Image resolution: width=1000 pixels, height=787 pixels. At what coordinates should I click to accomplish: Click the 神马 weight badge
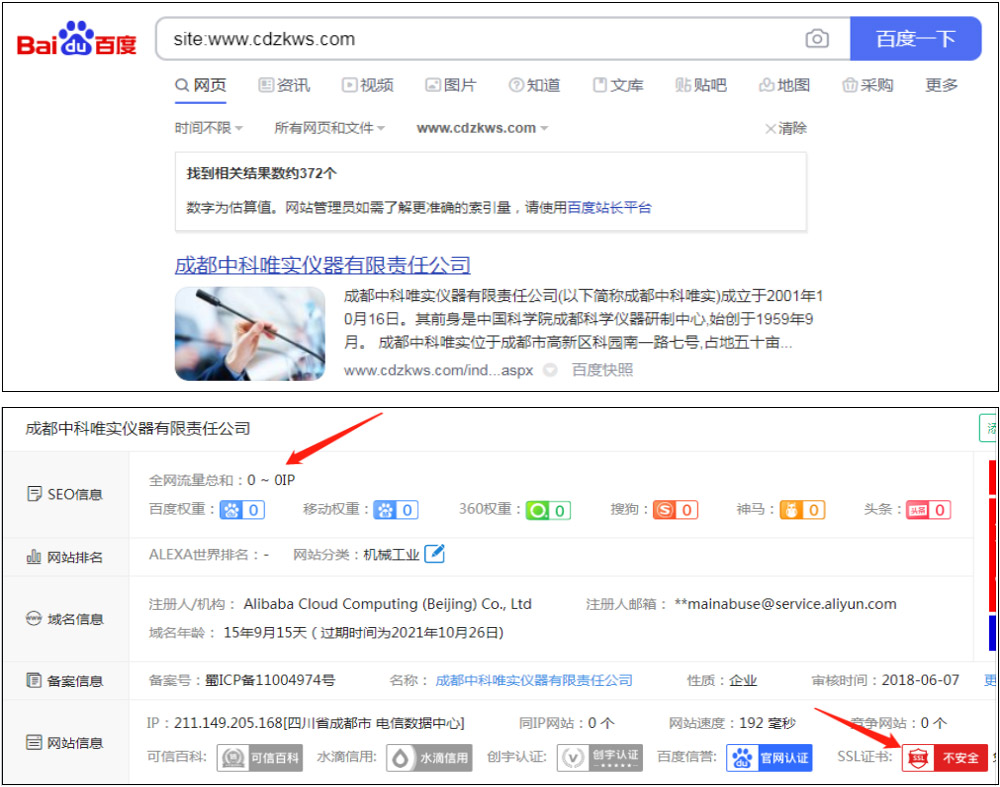[x=802, y=510]
